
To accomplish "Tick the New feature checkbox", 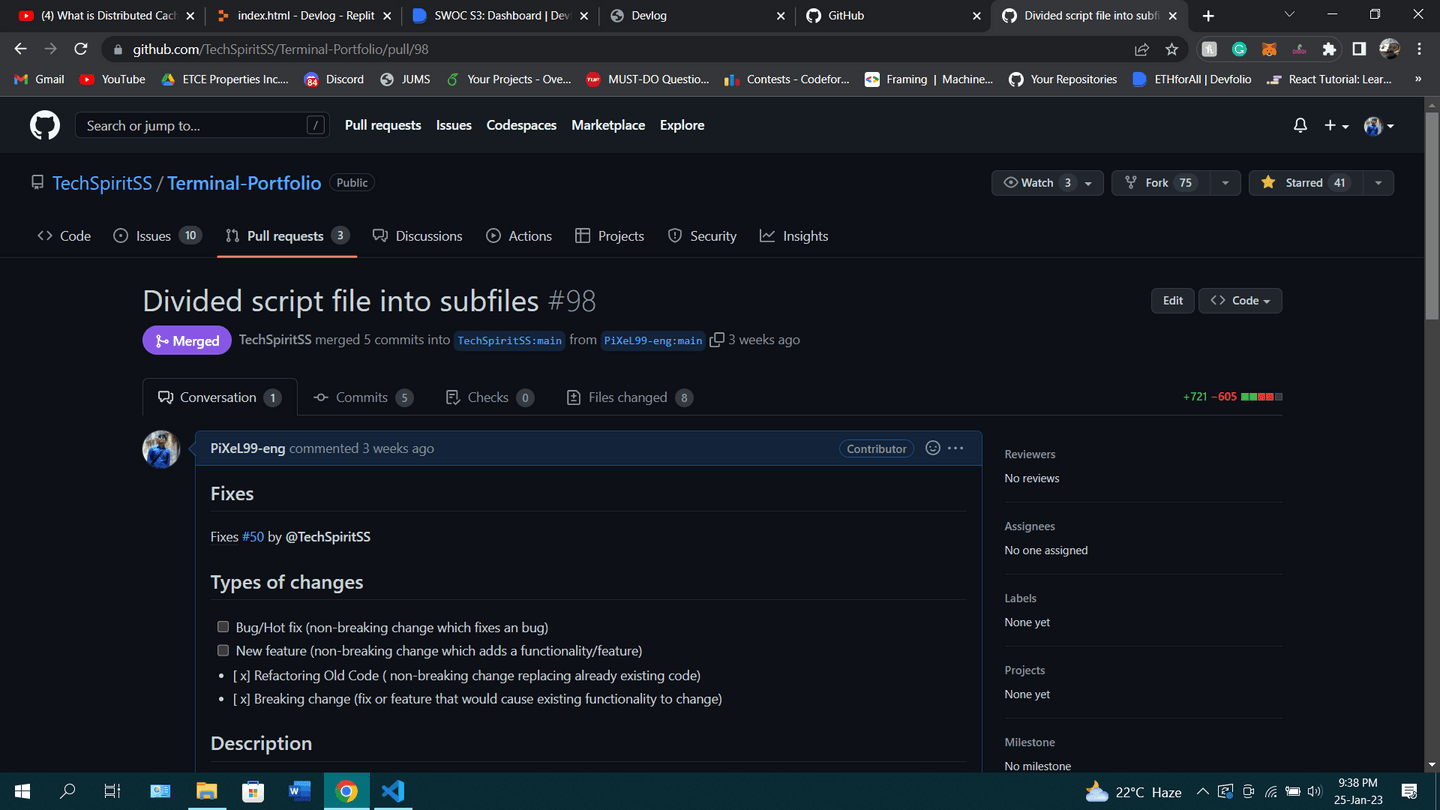I will click(x=223, y=650).
